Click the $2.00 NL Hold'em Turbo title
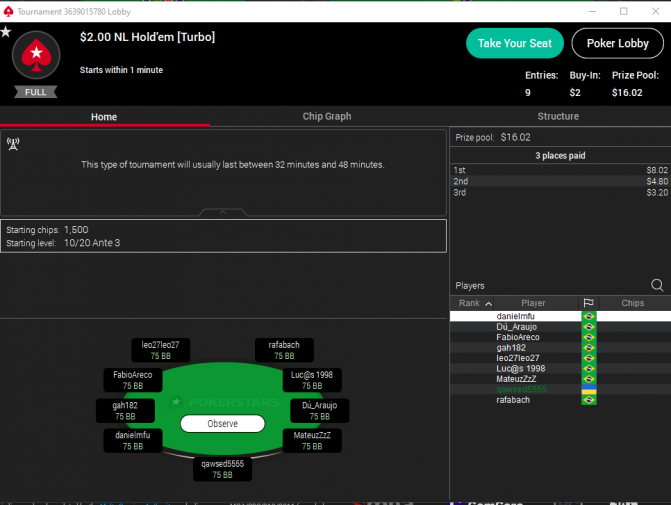Image resolution: width=671 pixels, height=505 pixels. [147, 37]
